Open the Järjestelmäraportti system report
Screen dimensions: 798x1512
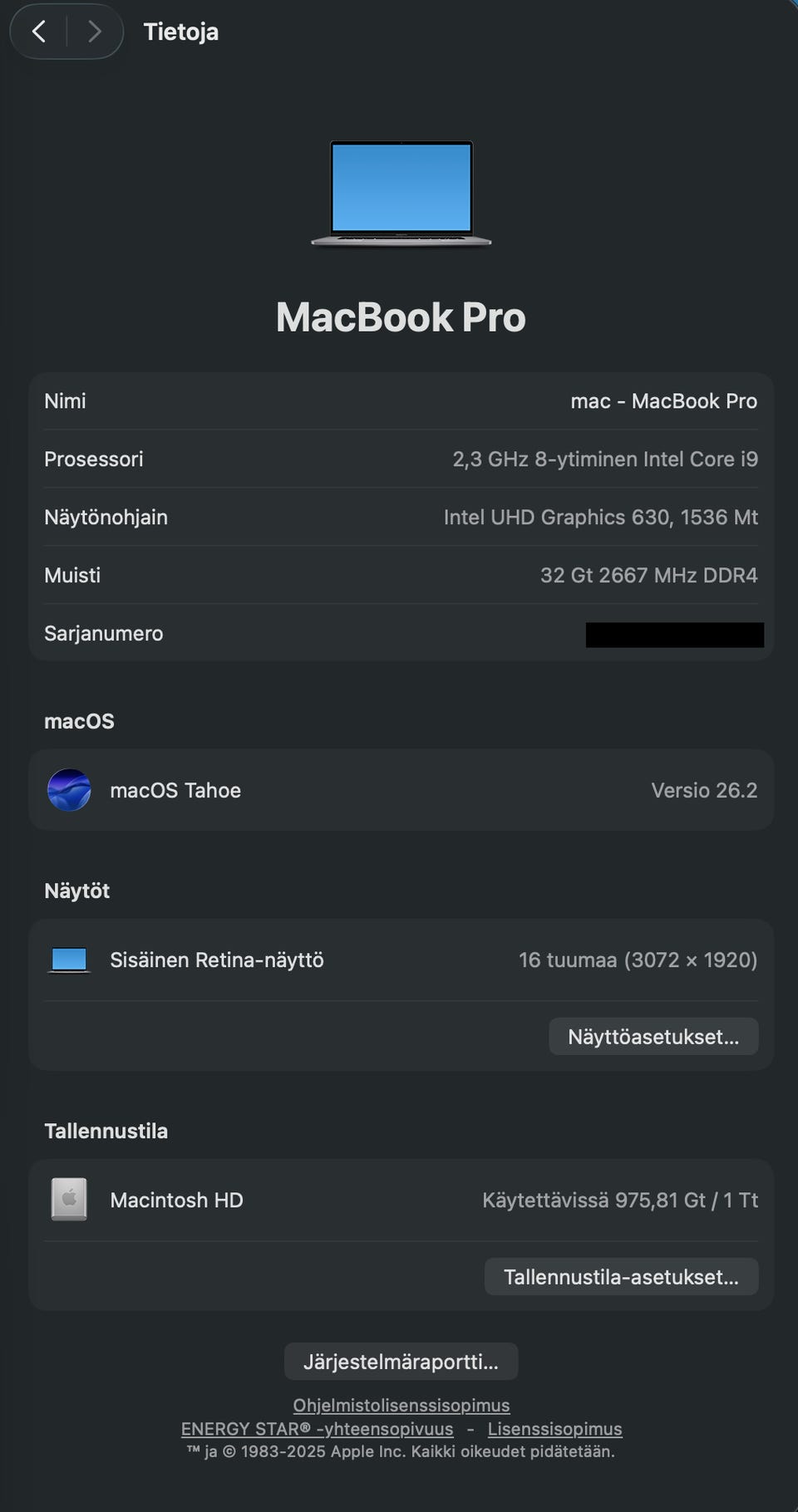(x=401, y=1362)
